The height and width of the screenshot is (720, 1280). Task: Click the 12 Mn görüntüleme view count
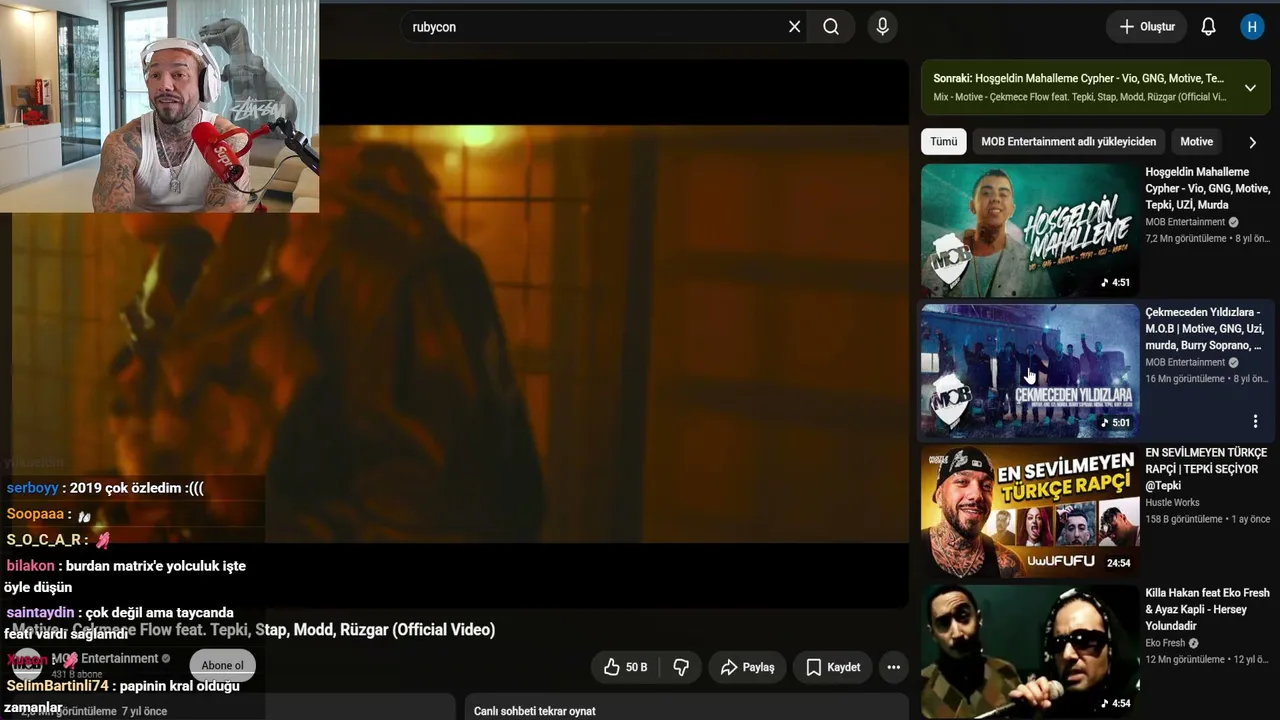1185,659
